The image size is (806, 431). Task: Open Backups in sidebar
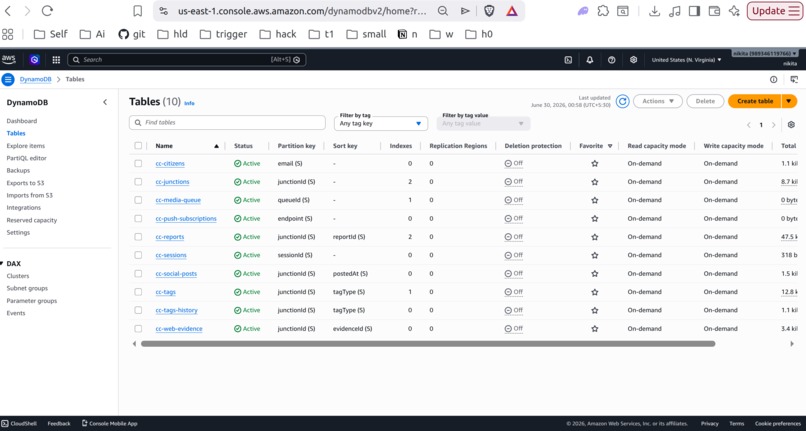pyautogui.click(x=18, y=170)
